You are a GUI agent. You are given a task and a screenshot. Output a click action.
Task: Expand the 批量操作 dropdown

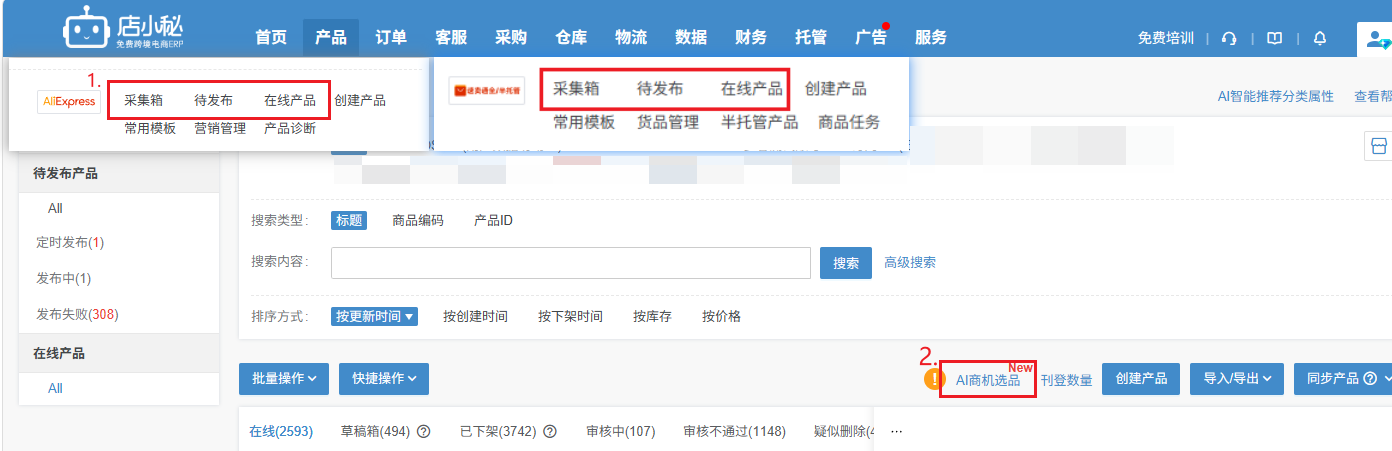coord(284,379)
